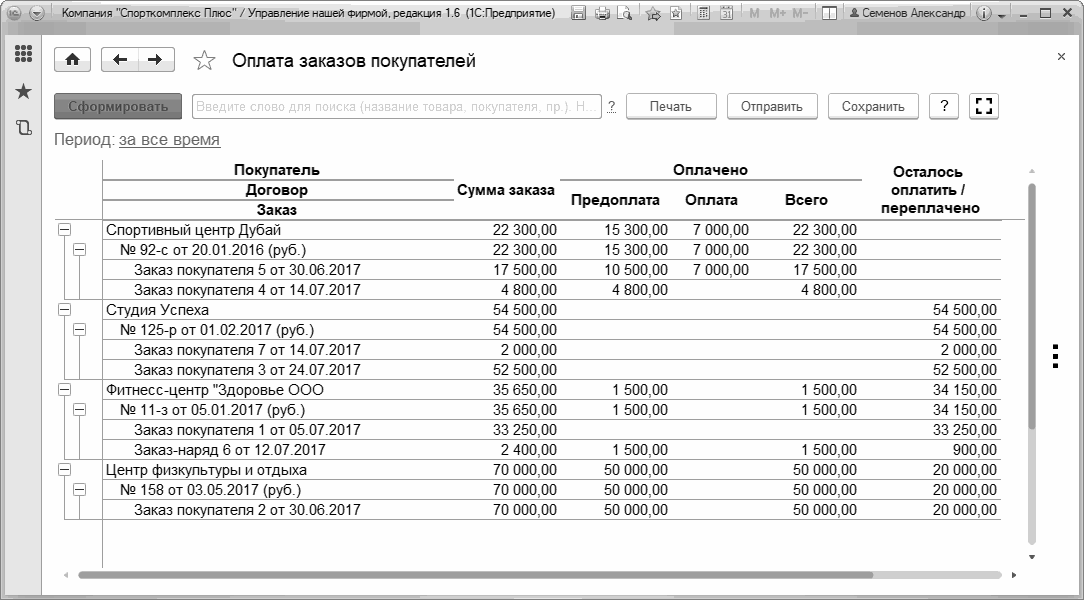This screenshot has height=600, width=1084.
Task: Collapse Фитнесс-центр "Здоровье ООО group
Action: (x=64, y=390)
